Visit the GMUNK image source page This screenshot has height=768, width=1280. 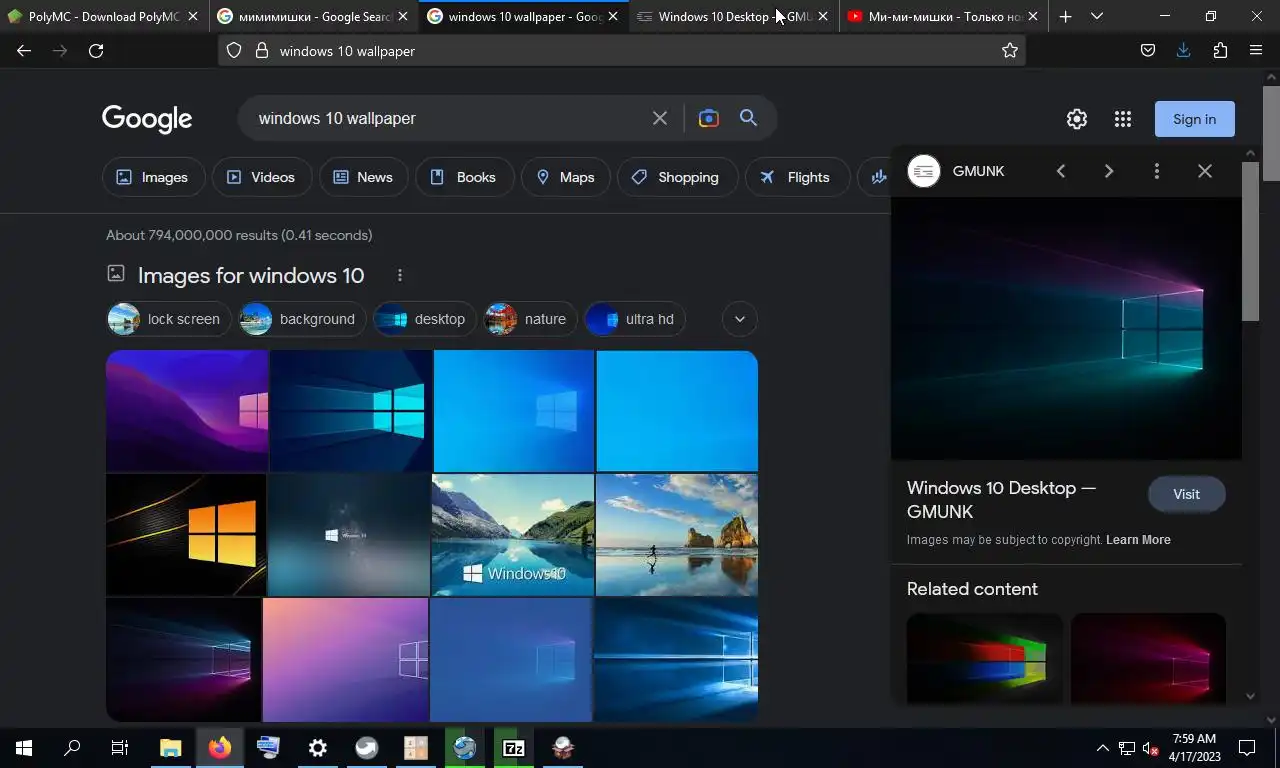1187,494
